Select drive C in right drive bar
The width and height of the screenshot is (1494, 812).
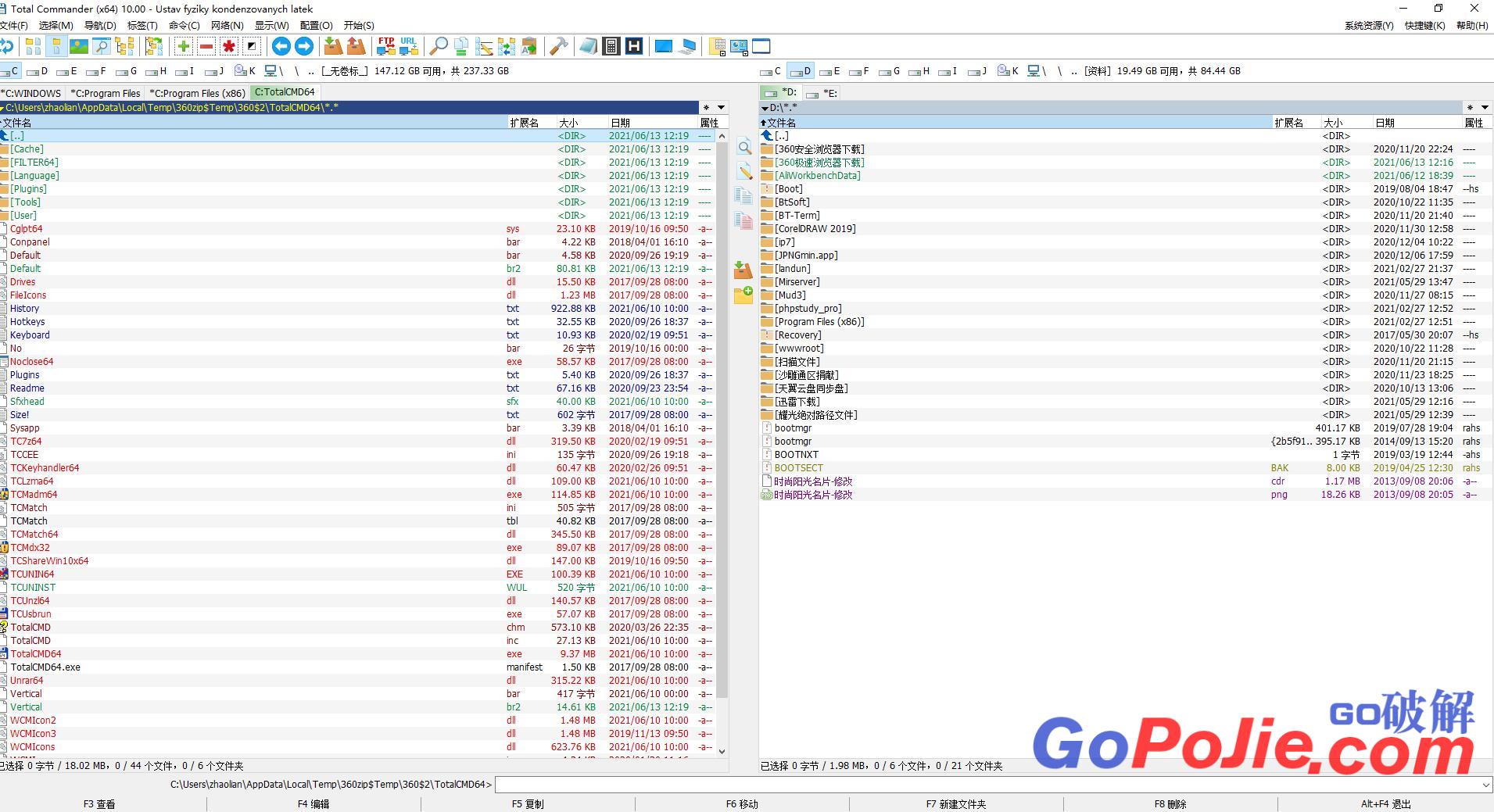pyautogui.click(x=772, y=71)
